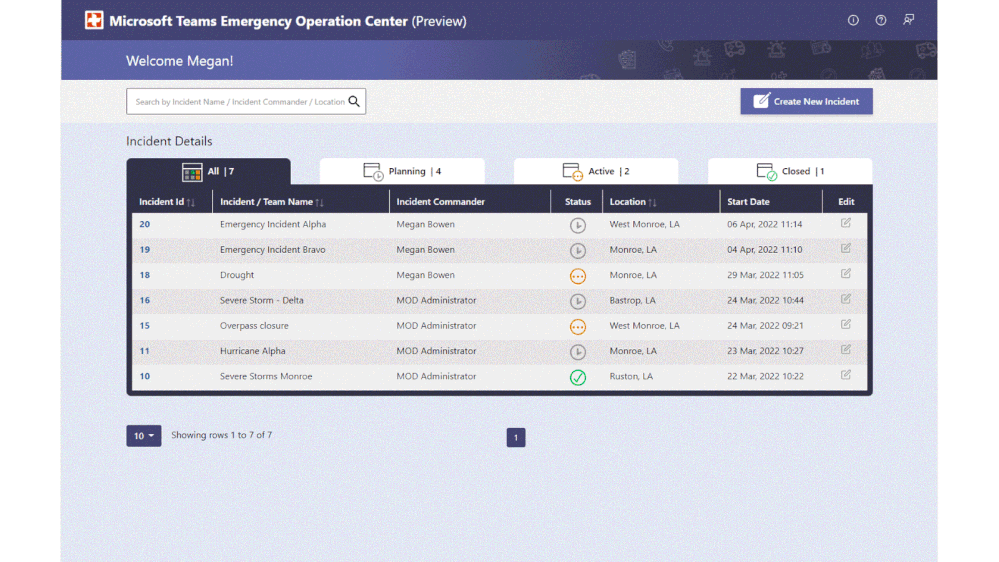Click the Emergency Operation Center app logo
The width and height of the screenshot is (999, 562).
point(94,20)
